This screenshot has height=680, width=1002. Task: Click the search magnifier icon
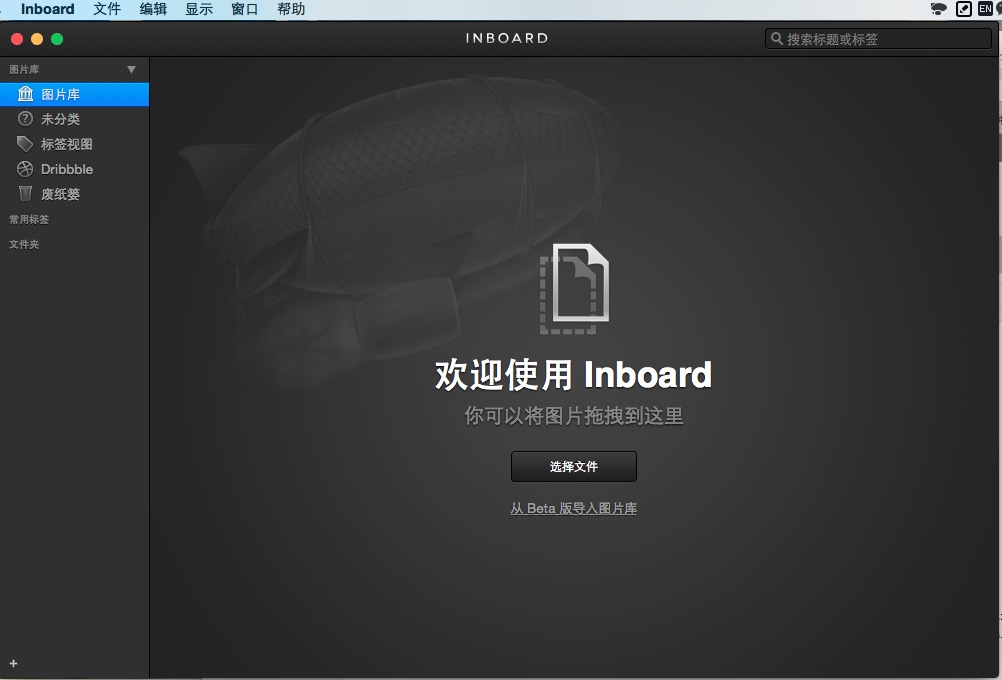click(776, 38)
